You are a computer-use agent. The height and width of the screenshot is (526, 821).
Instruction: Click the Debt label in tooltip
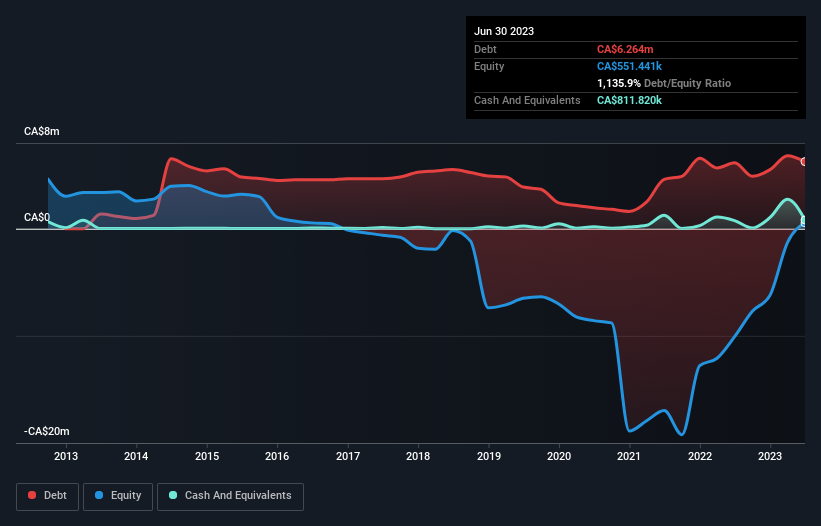pos(485,49)
